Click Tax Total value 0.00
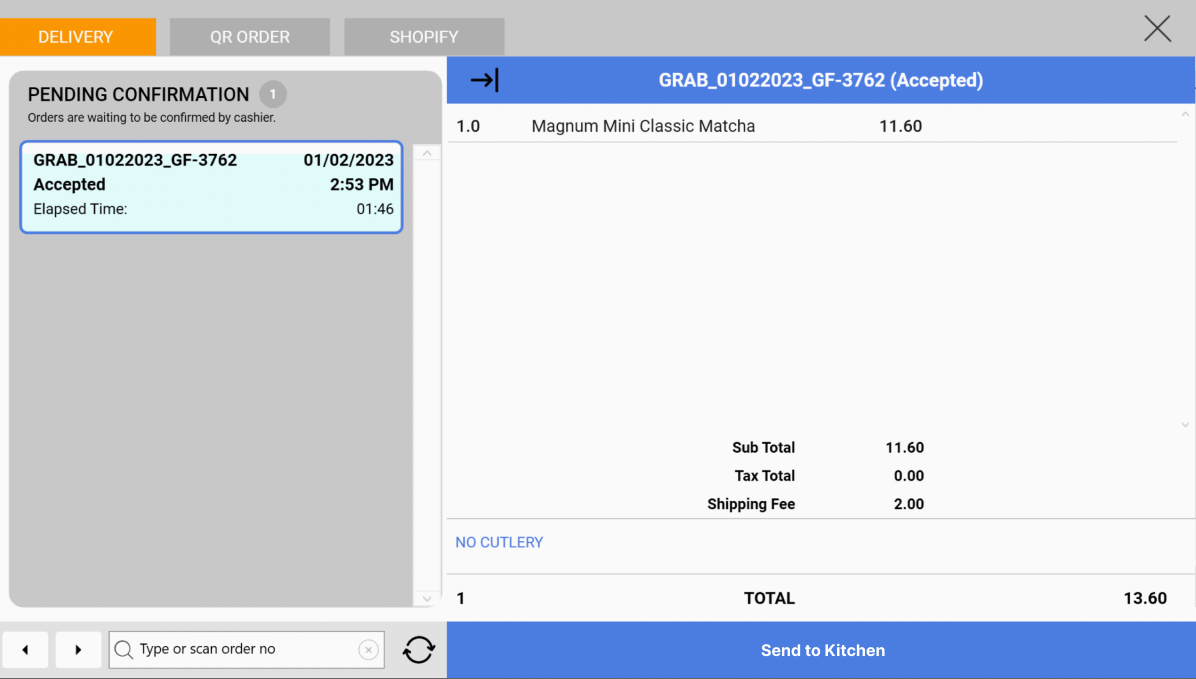Viewport: 1196px width, 679px height. [x=908, y=476]
